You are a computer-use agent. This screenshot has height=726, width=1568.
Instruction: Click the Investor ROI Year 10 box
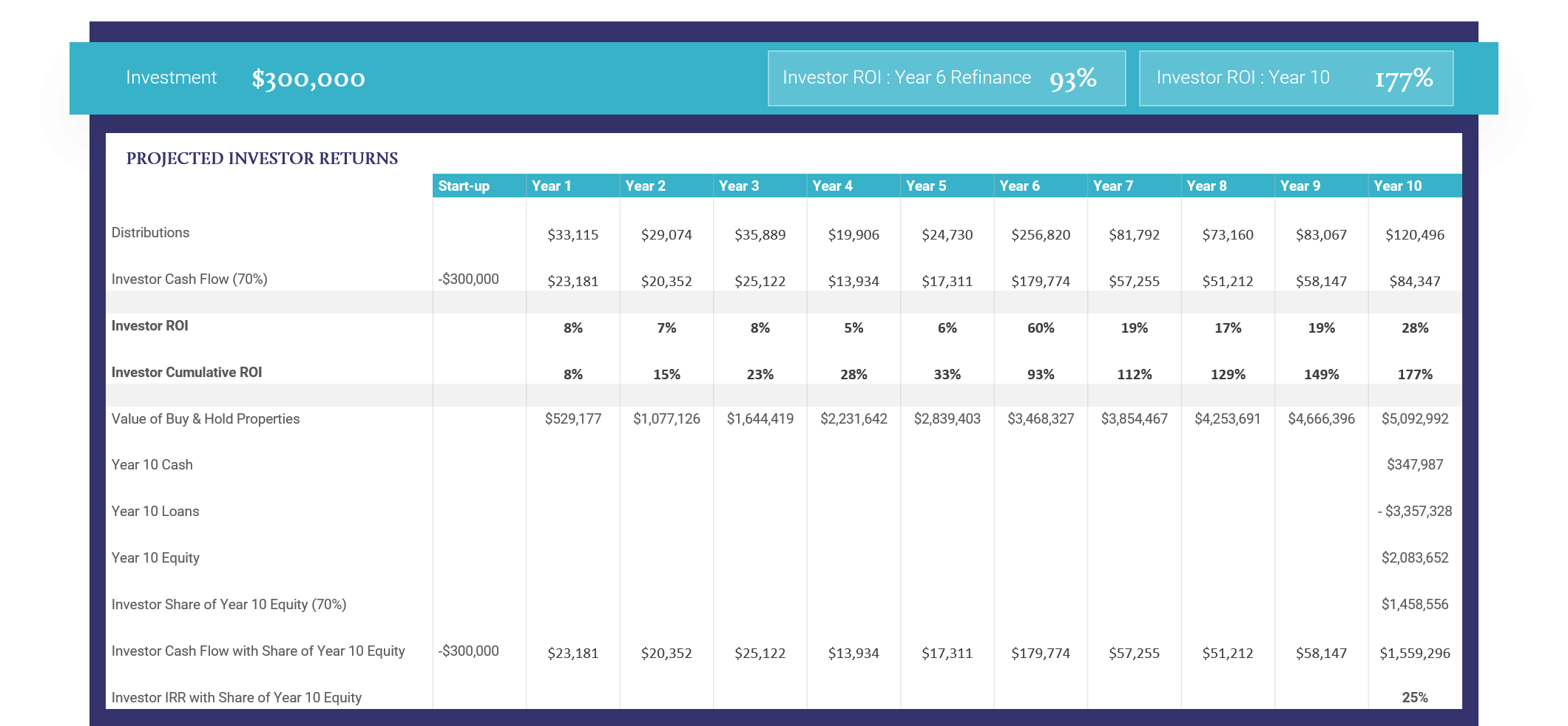(x=1296, y=78)
